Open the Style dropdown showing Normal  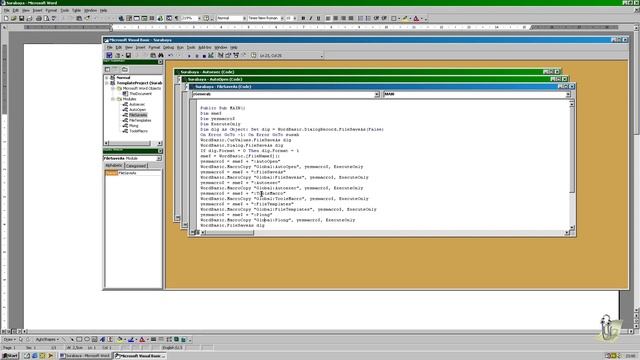(244, 18)
